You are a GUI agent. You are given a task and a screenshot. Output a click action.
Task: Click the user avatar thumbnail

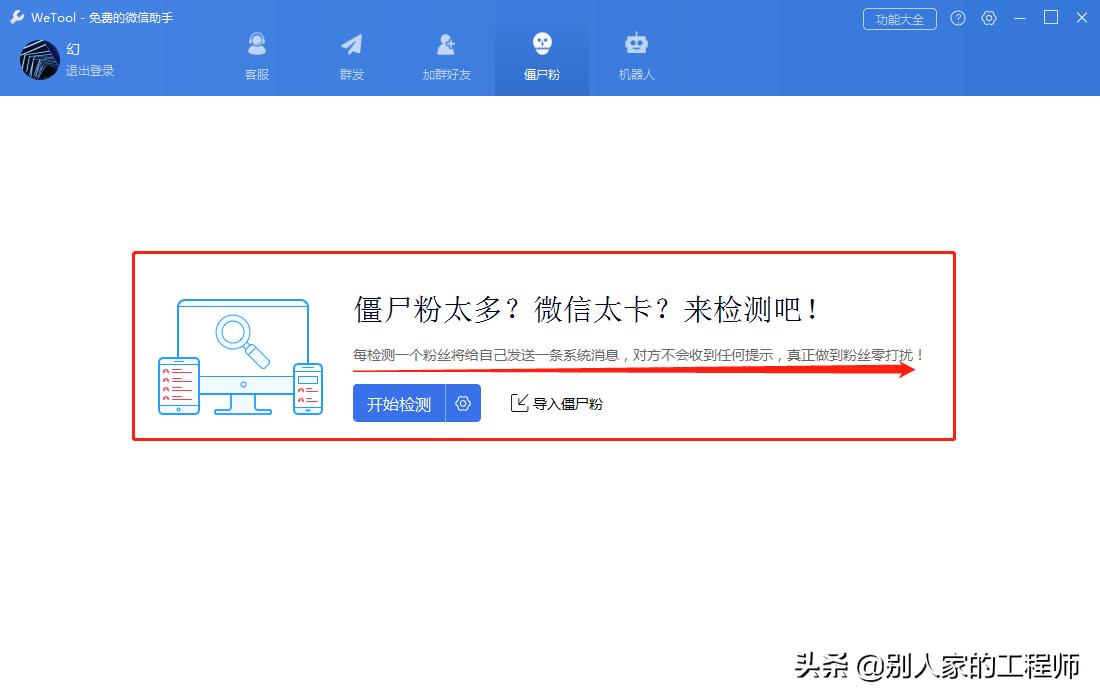click(37, 60)
